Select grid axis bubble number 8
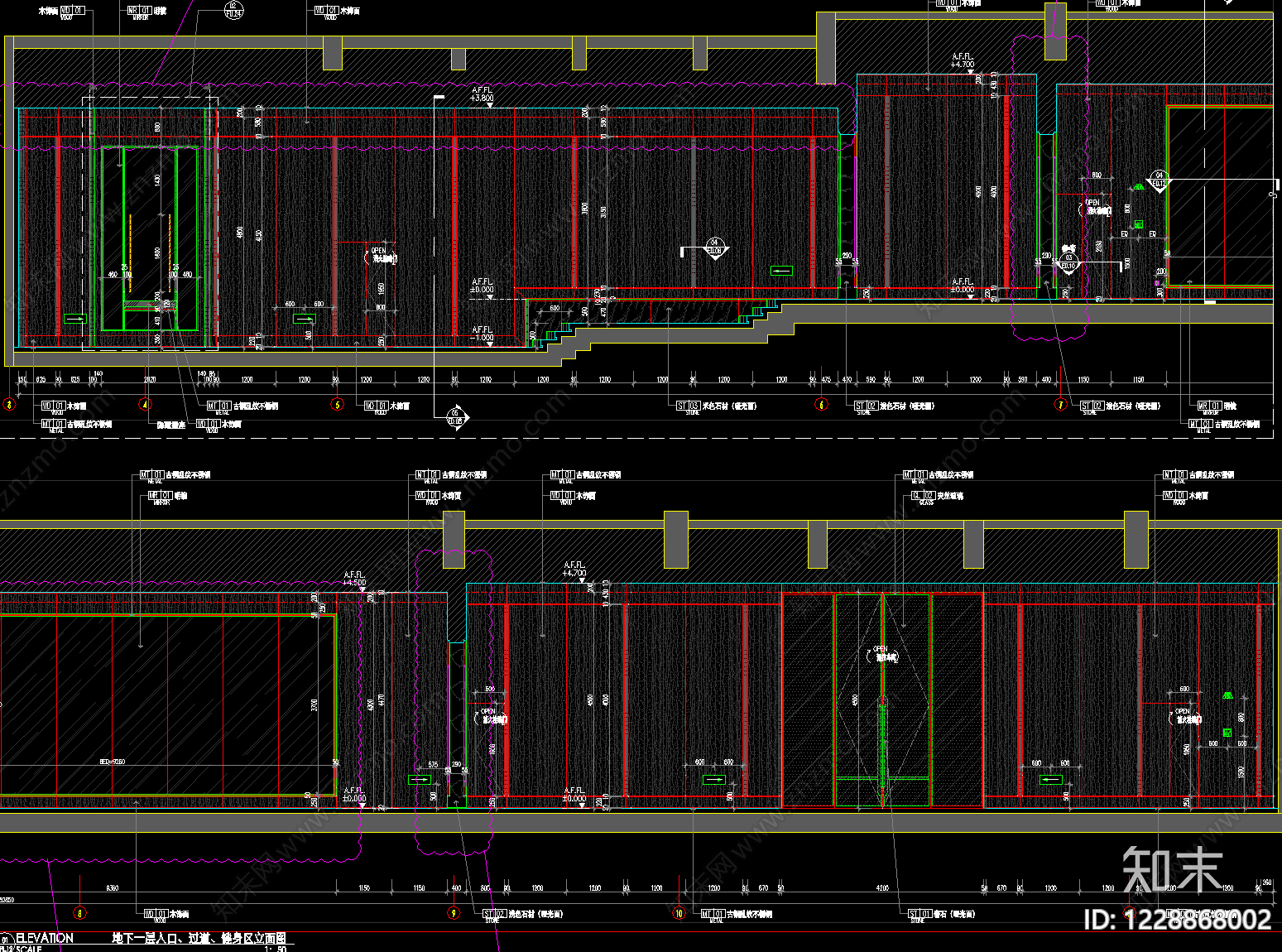1282x952 pixels. coord(79,913)
